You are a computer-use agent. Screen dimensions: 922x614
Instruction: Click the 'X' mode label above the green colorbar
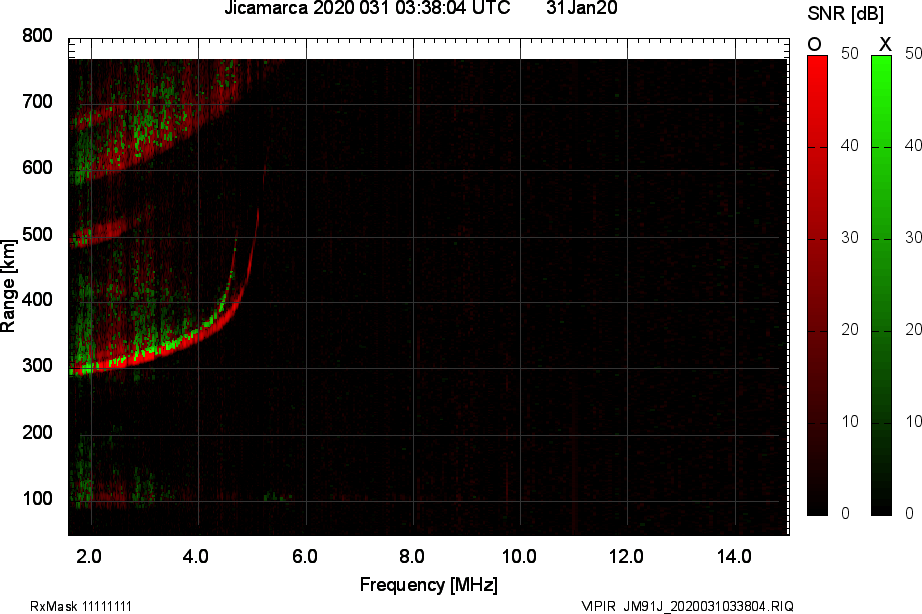coord(885,44)
